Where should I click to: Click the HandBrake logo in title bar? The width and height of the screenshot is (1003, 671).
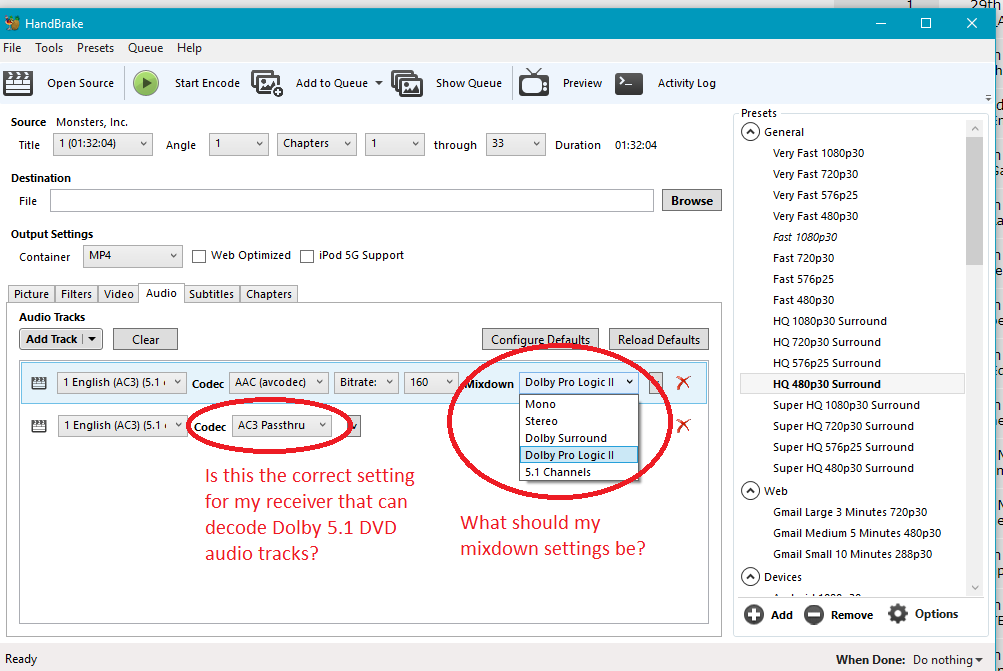pyautogui.click(x=12, y=24)
